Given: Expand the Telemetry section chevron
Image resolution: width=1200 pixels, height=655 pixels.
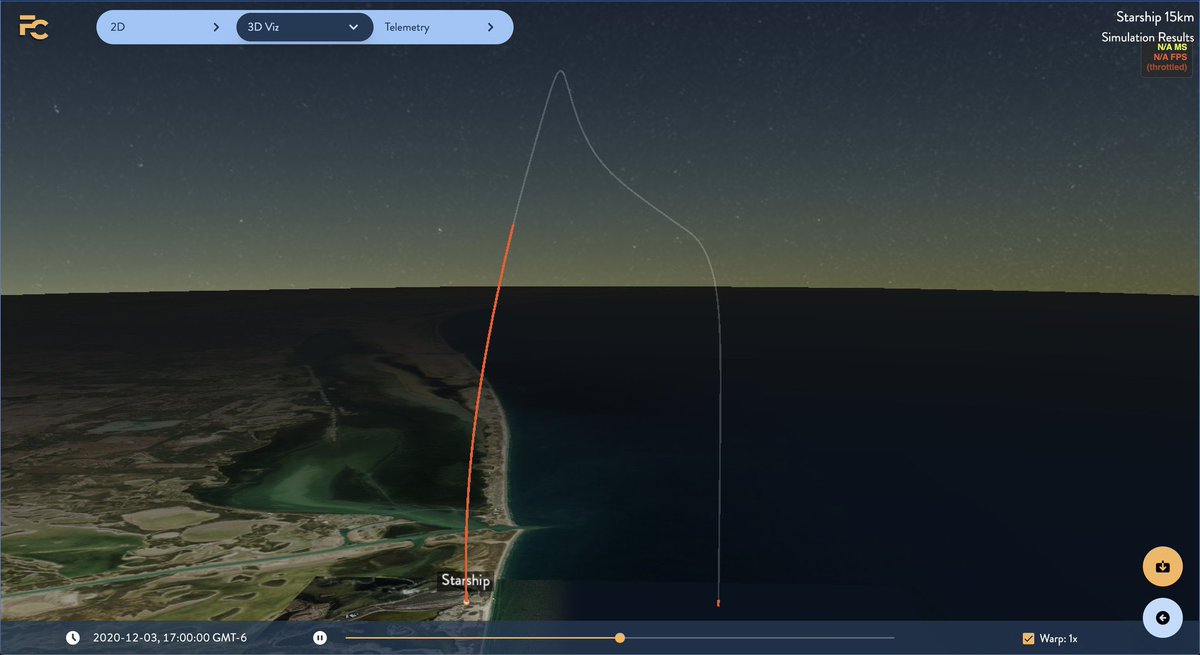Looking at the screenshot, I should 490,27.
